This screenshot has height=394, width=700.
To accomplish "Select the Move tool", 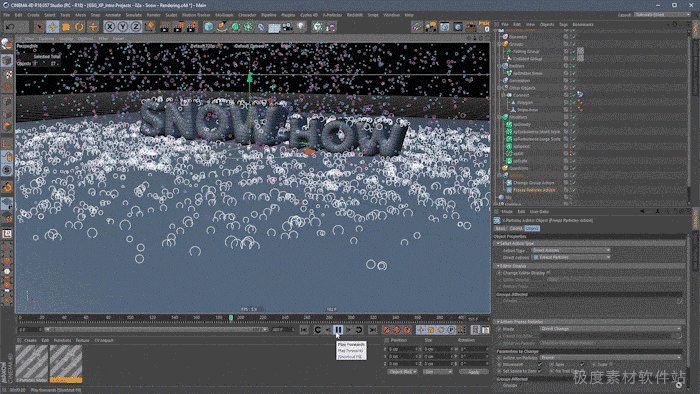I will point(53,27).
